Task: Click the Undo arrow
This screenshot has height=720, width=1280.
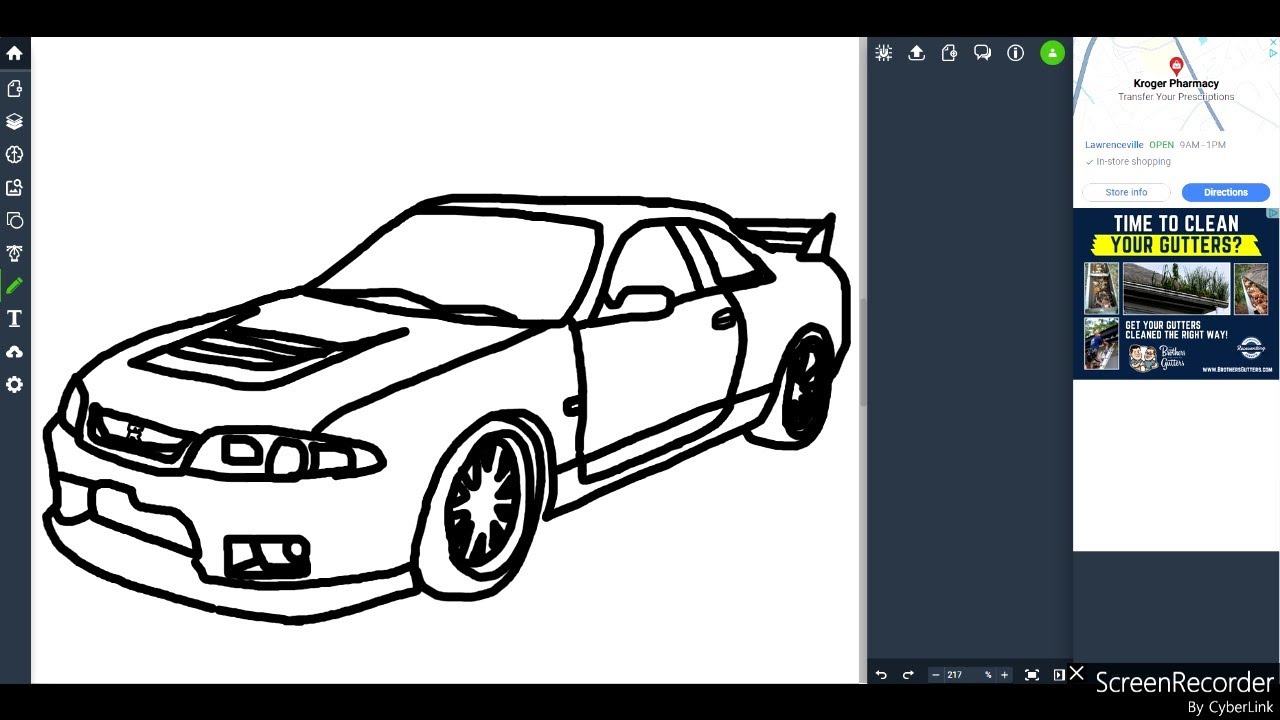Action: tap(881, 675)
